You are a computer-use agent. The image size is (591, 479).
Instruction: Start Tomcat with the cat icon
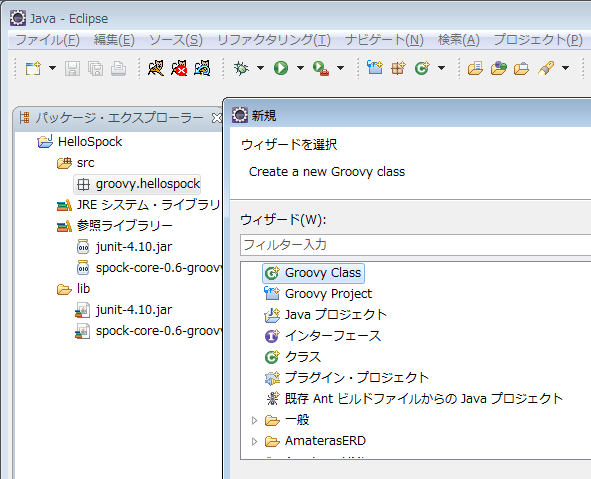156,68
